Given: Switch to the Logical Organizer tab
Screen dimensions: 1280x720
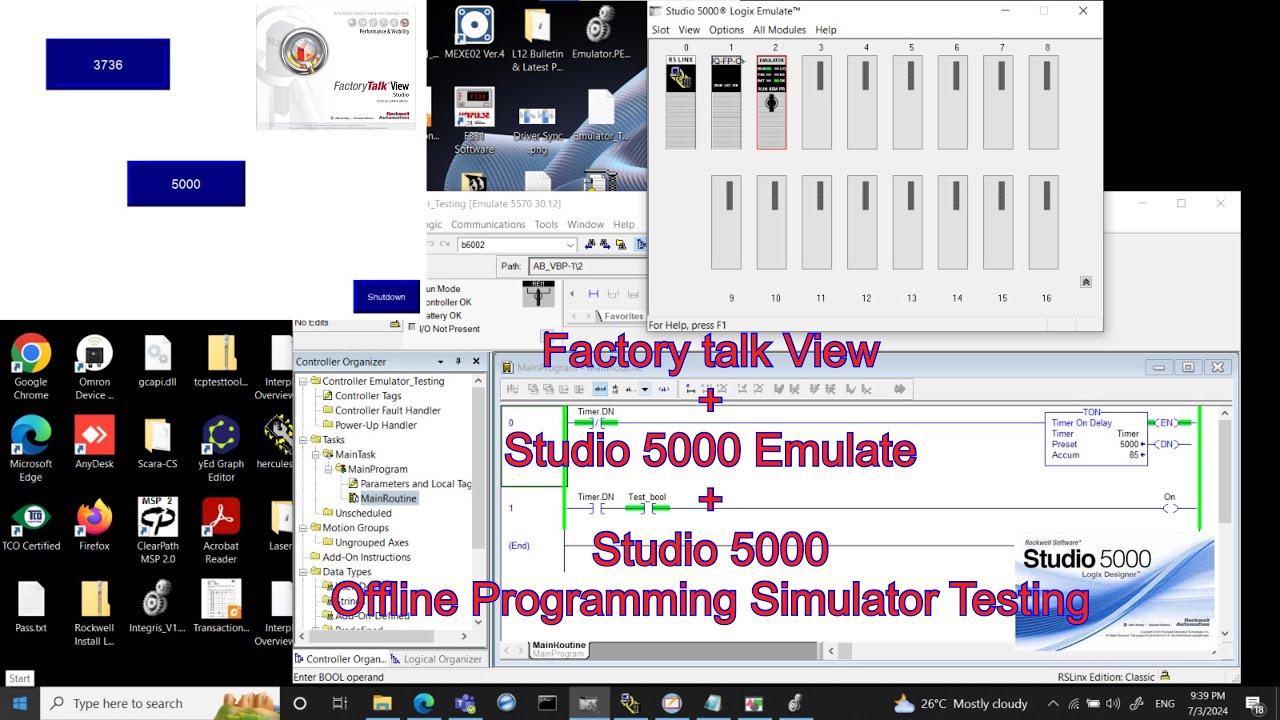Looking at the screenshot, I should pyautogui.click(x=436, y=659).
